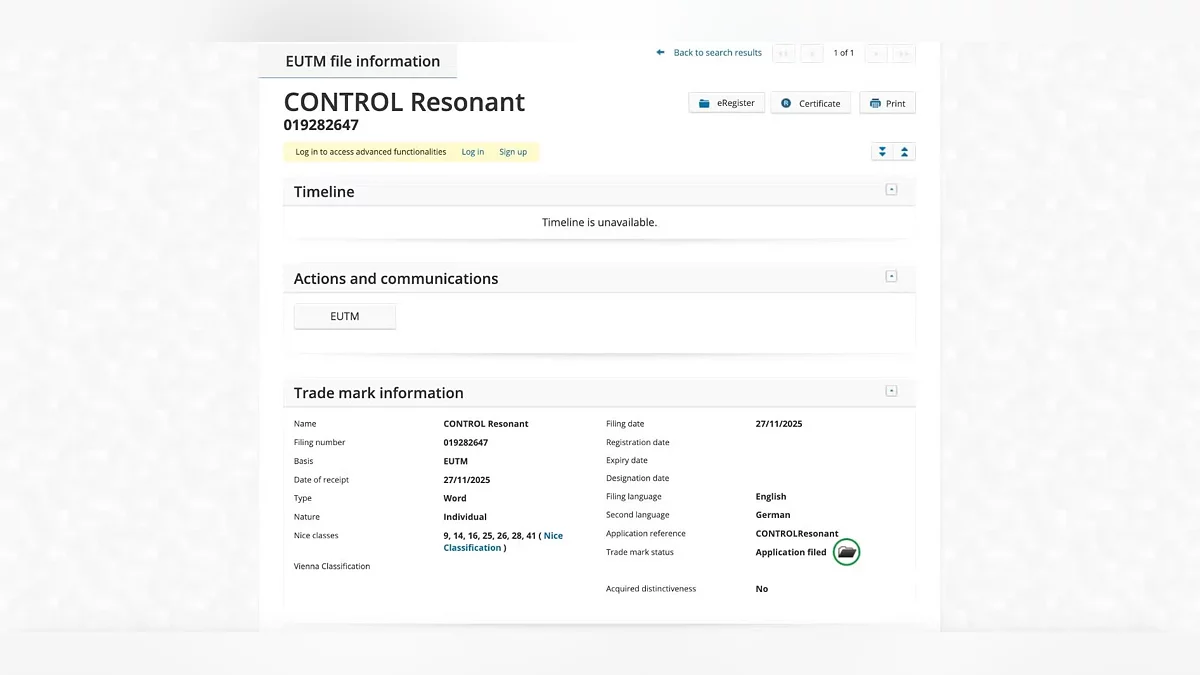Viewport: 1200px width, 675px height.
Task: Click the Sign up link
Action: coord(513,152)
